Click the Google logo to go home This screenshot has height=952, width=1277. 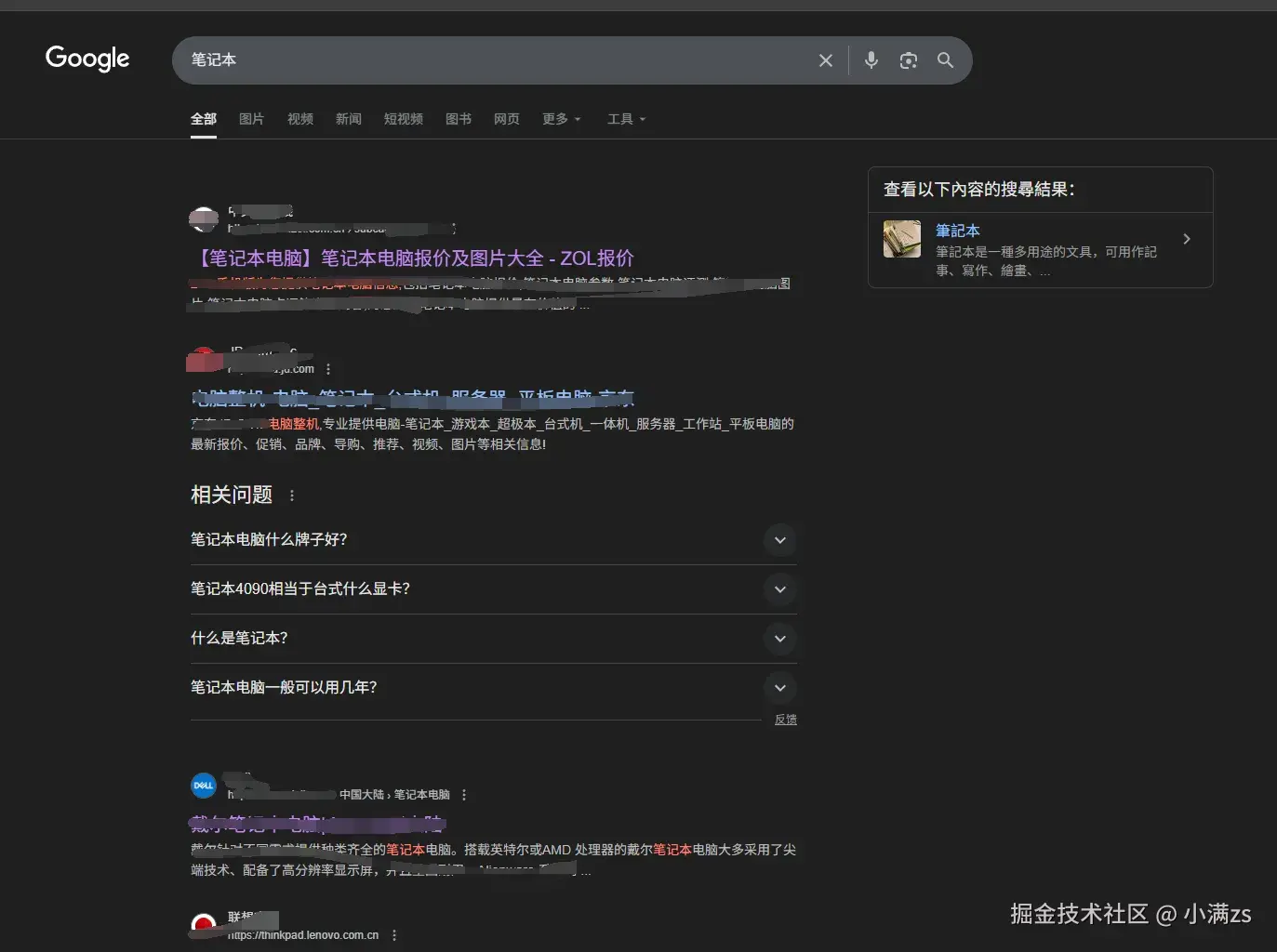pos(86,59)
